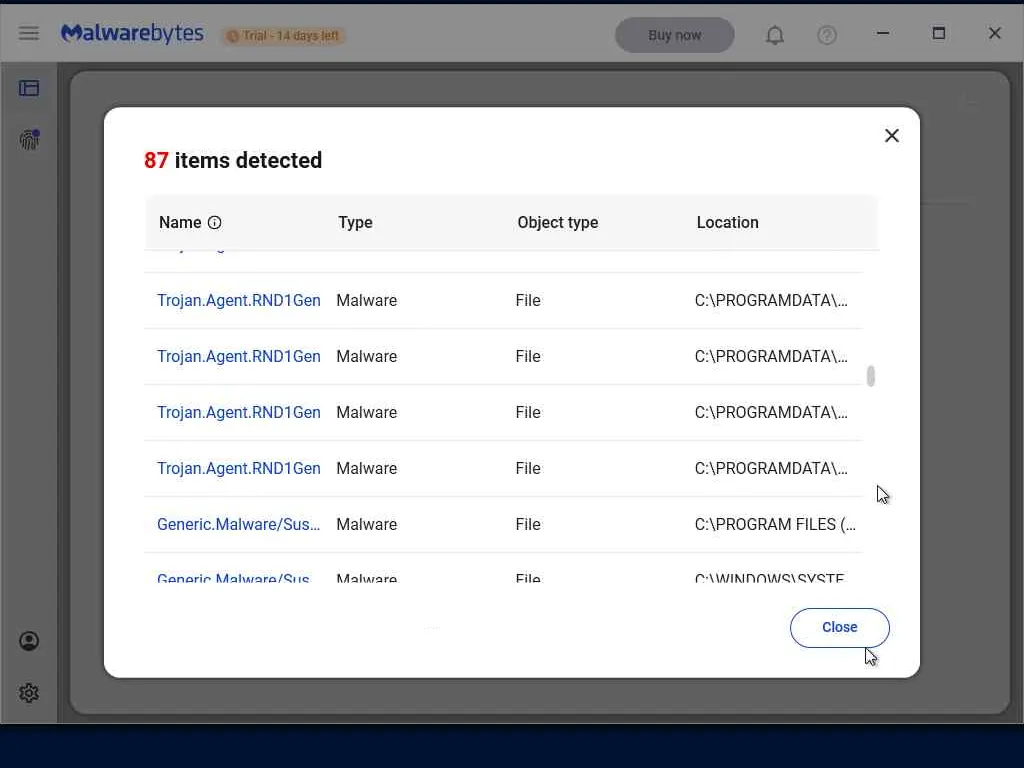Click the Object type column header
Image resolution: width=1024 pixels, height=768 pixels.
pyautogui.click(x=557, y=223)
